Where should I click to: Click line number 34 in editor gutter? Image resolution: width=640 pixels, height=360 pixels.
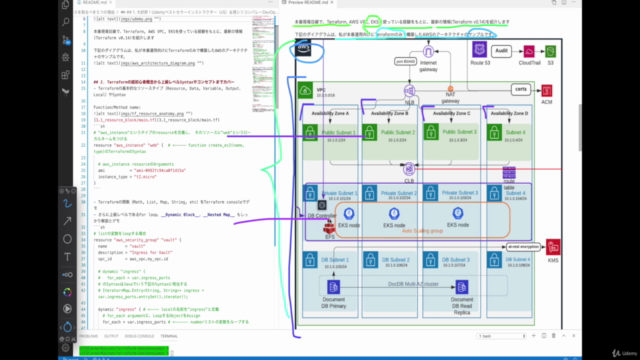(84, 240)
